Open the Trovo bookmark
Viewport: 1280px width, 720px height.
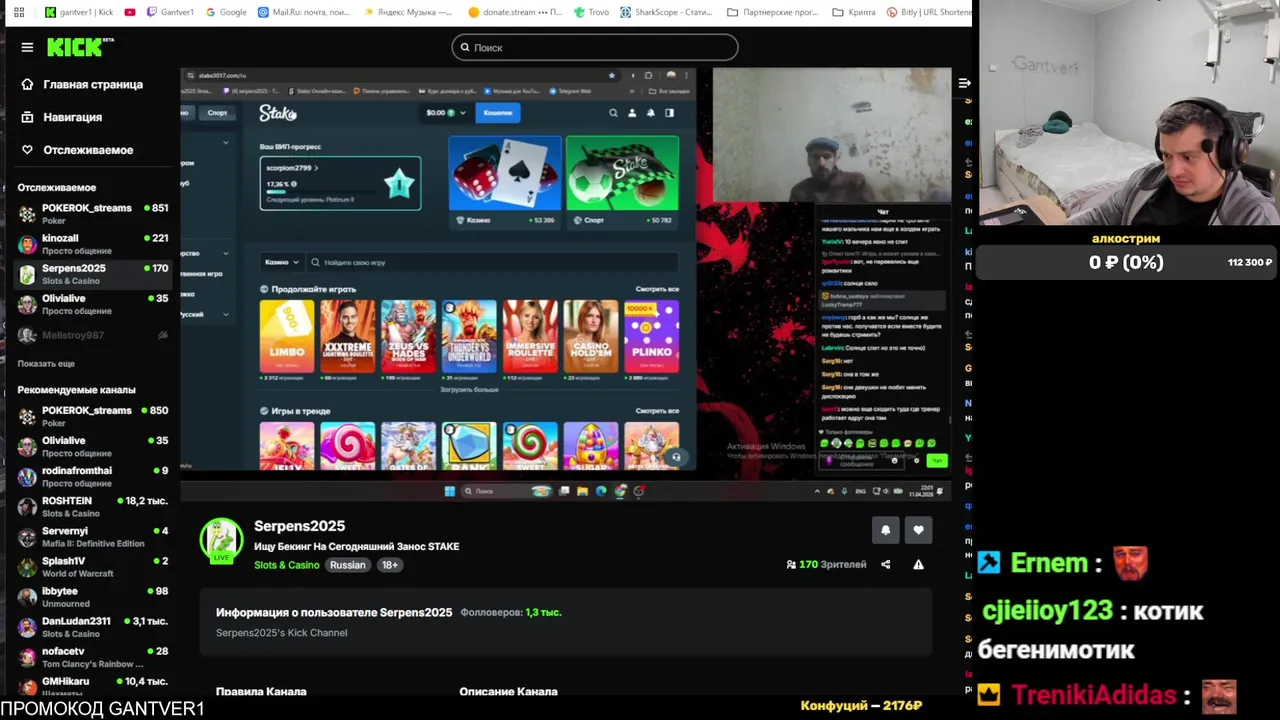592,12
